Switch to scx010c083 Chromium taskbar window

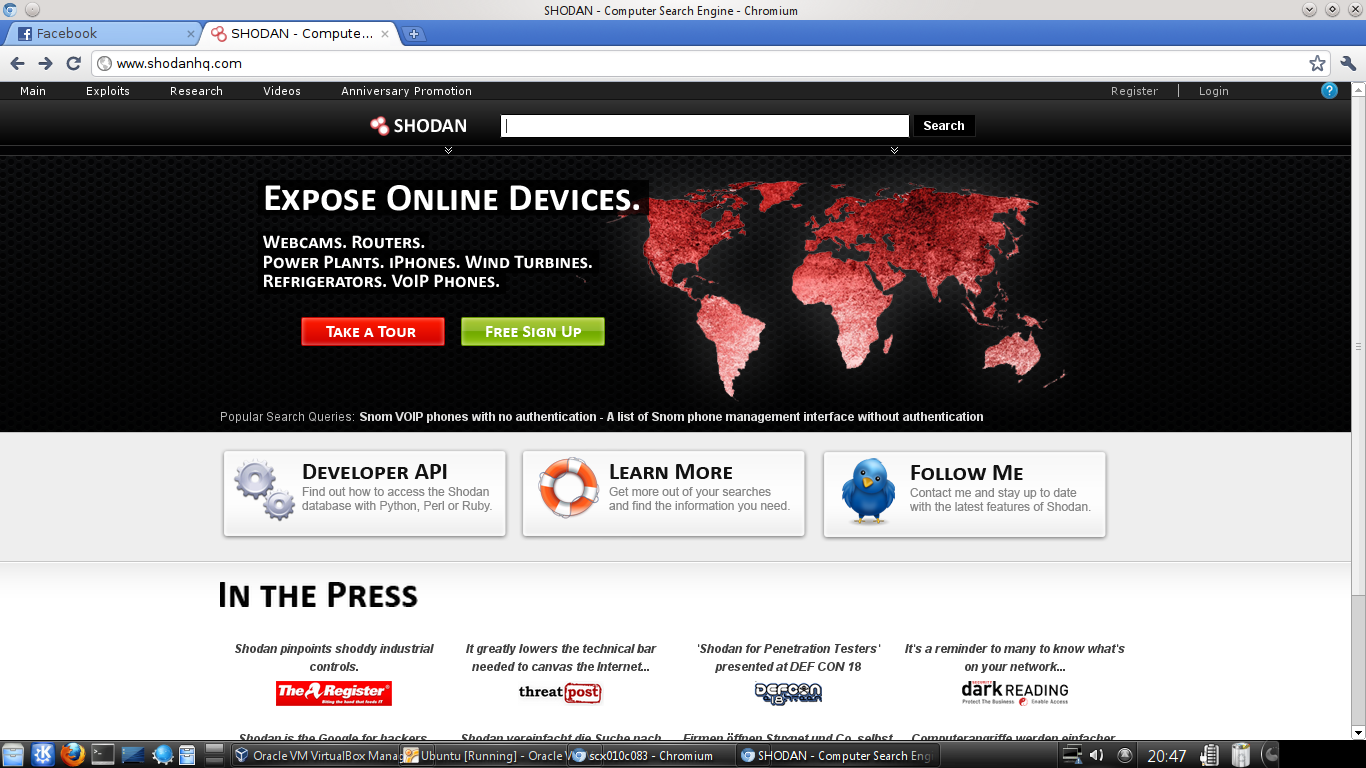652,756
